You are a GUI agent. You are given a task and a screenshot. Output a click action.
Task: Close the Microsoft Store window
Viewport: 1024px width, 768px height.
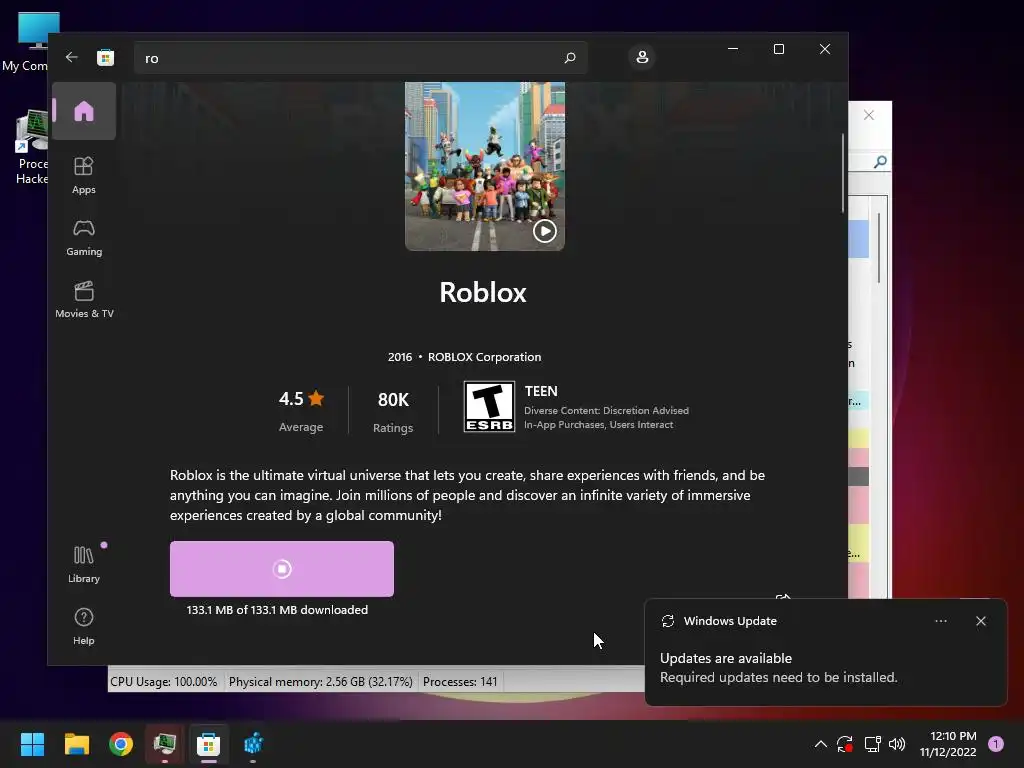(x=825, y=49)
